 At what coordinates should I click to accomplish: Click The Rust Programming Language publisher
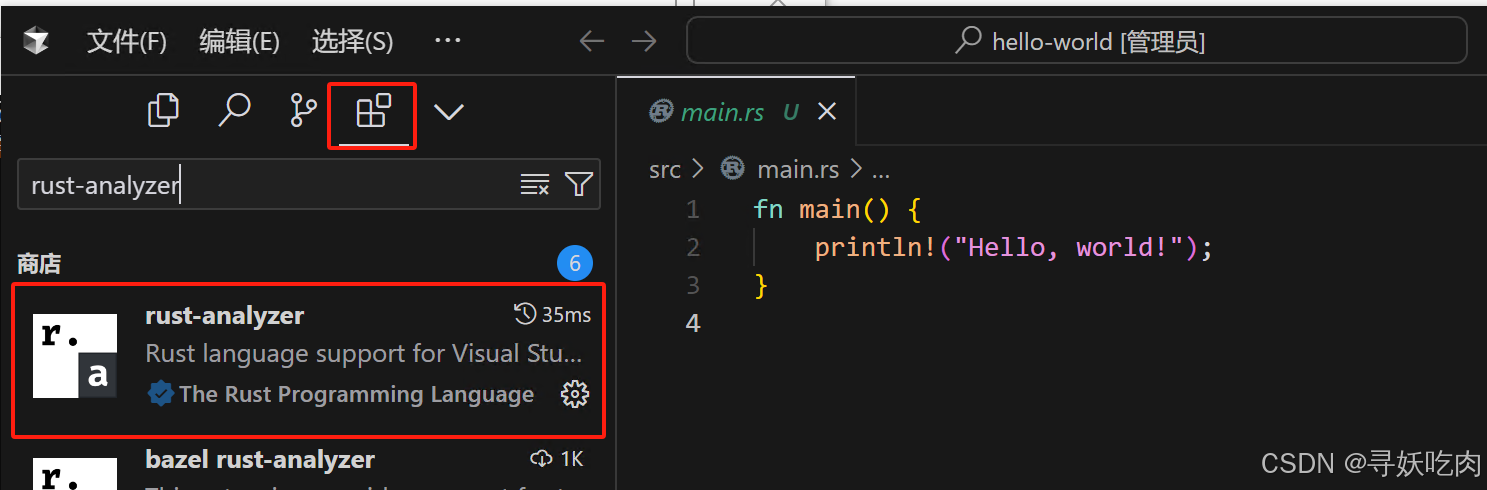point(356,394)
